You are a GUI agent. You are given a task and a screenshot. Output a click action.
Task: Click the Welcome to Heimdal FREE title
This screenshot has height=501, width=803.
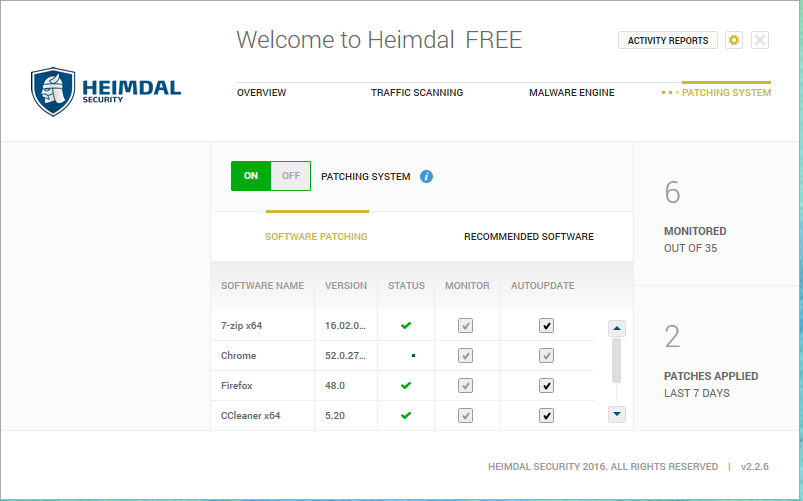379,40
